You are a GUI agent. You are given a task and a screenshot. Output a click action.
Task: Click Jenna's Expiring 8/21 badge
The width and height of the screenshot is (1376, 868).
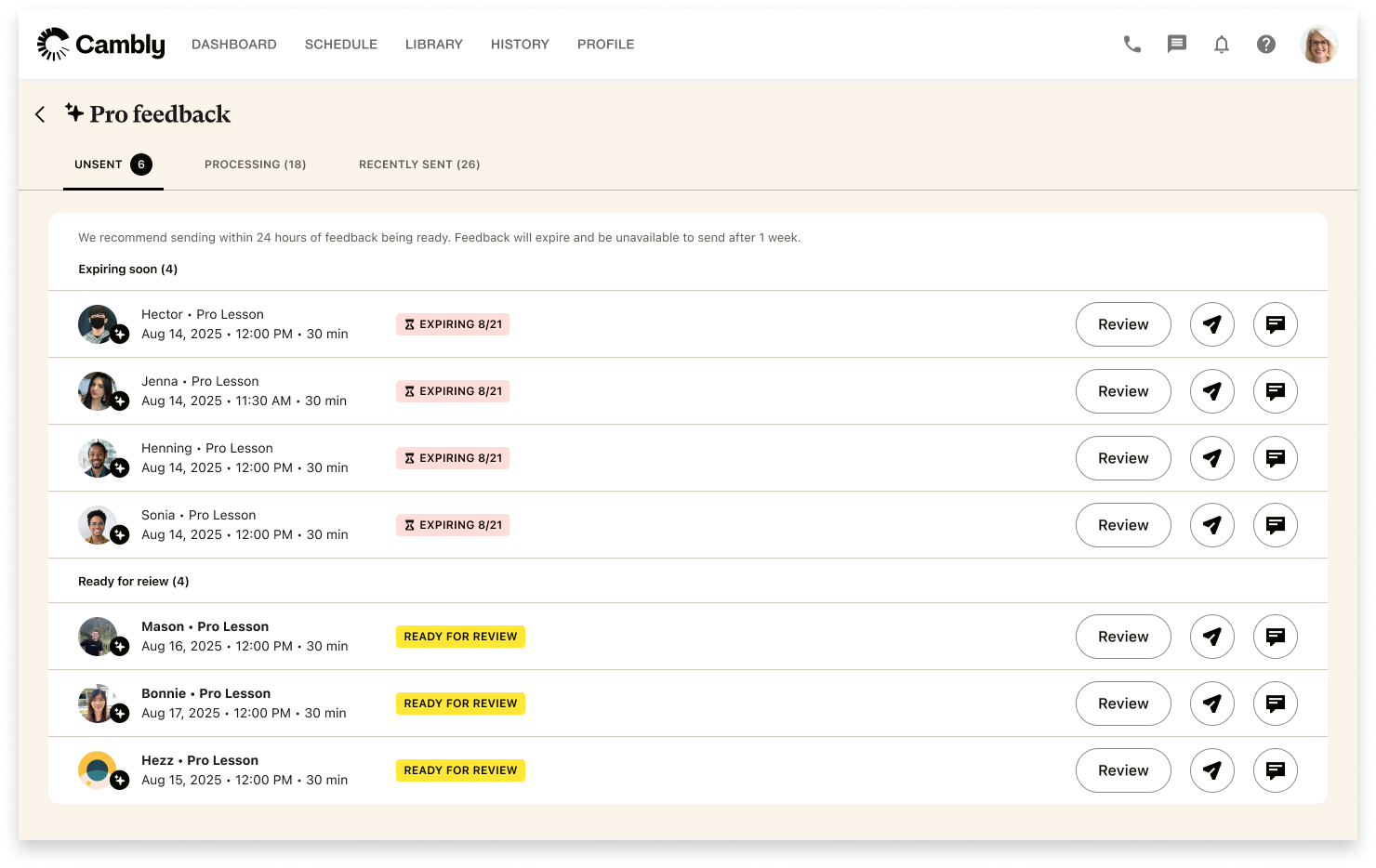(x=453, y=391)
